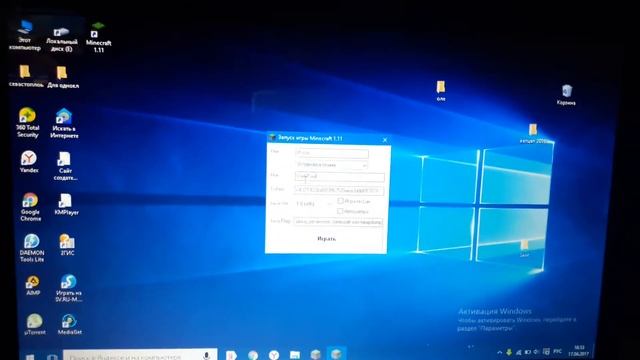Click the Java path field above Играть
This screenshot has height=360, width=640.
(338, 222)
